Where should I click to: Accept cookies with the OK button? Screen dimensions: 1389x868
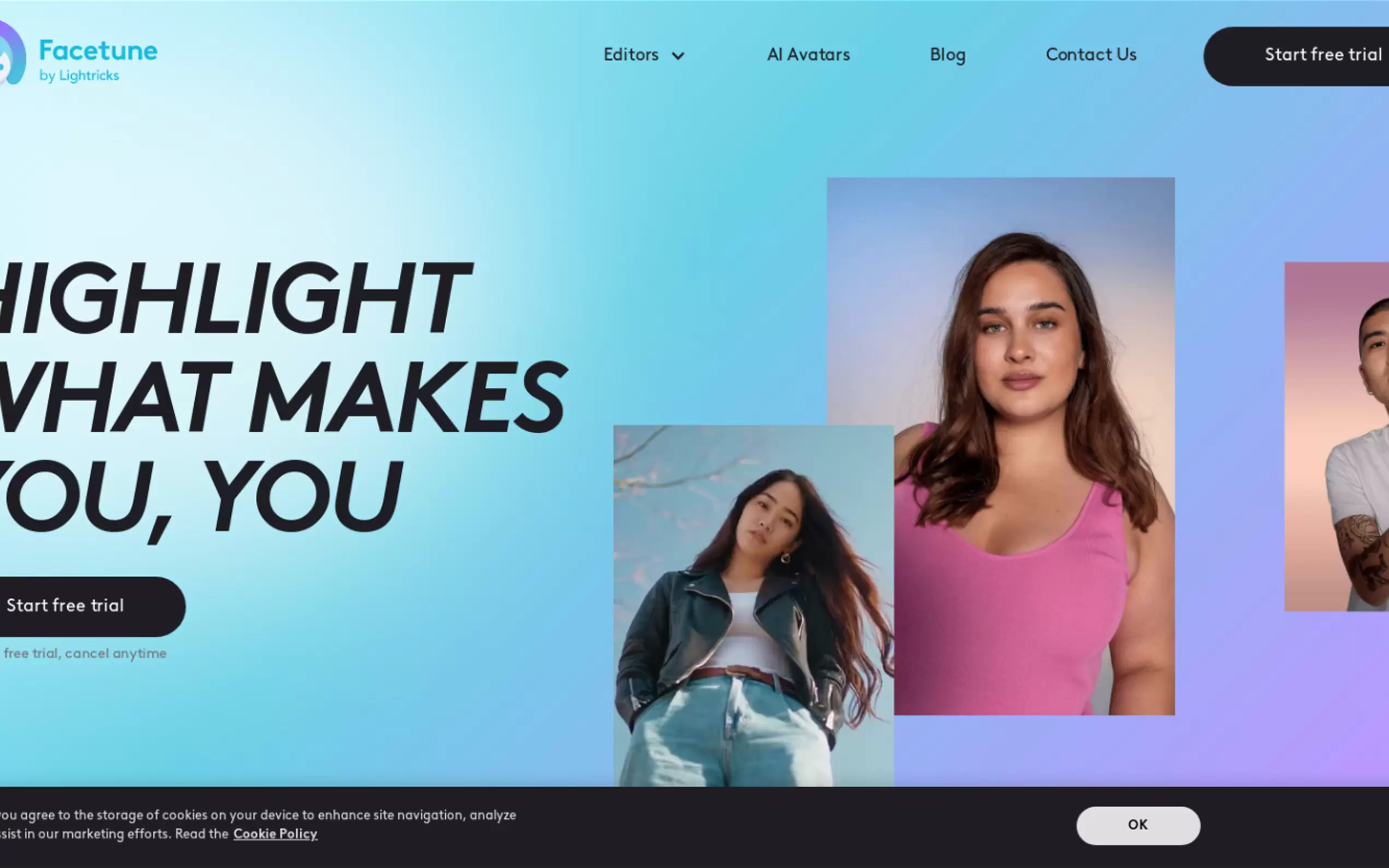(1138, 825)
